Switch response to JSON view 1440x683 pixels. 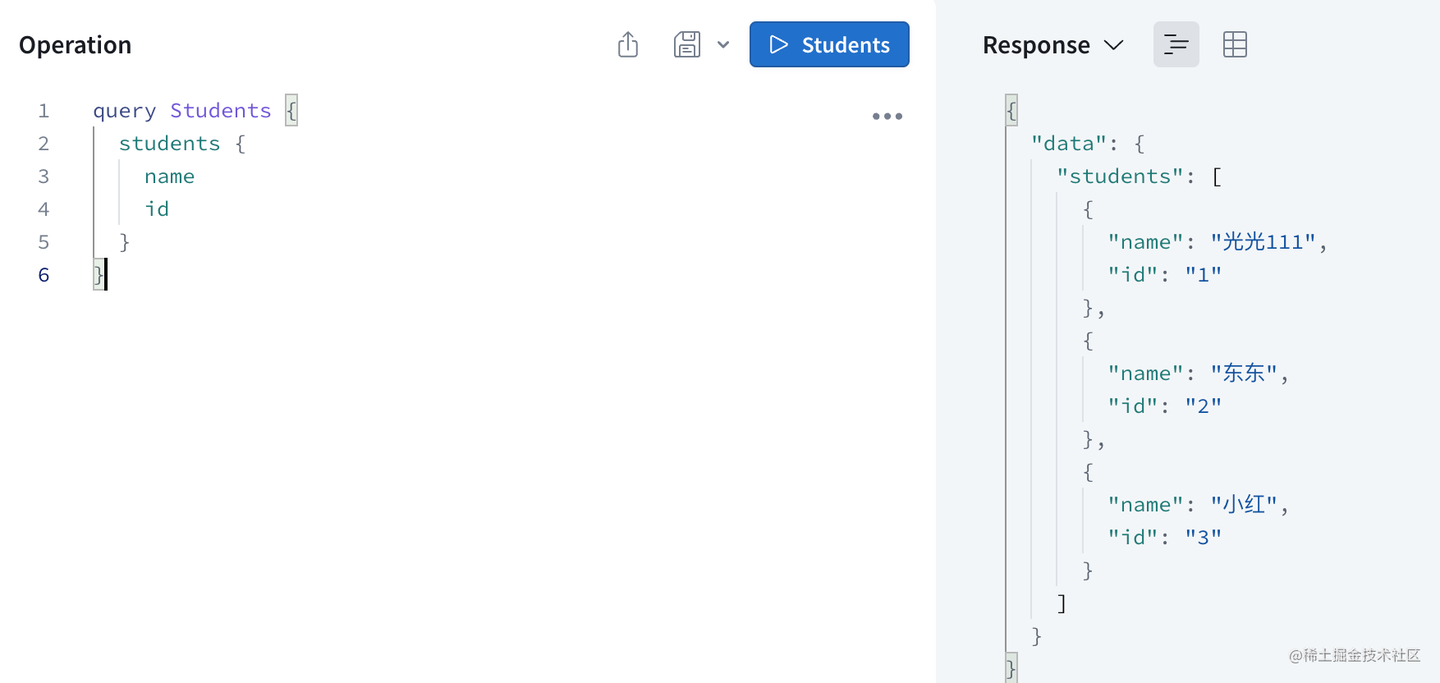(1176, 45)
